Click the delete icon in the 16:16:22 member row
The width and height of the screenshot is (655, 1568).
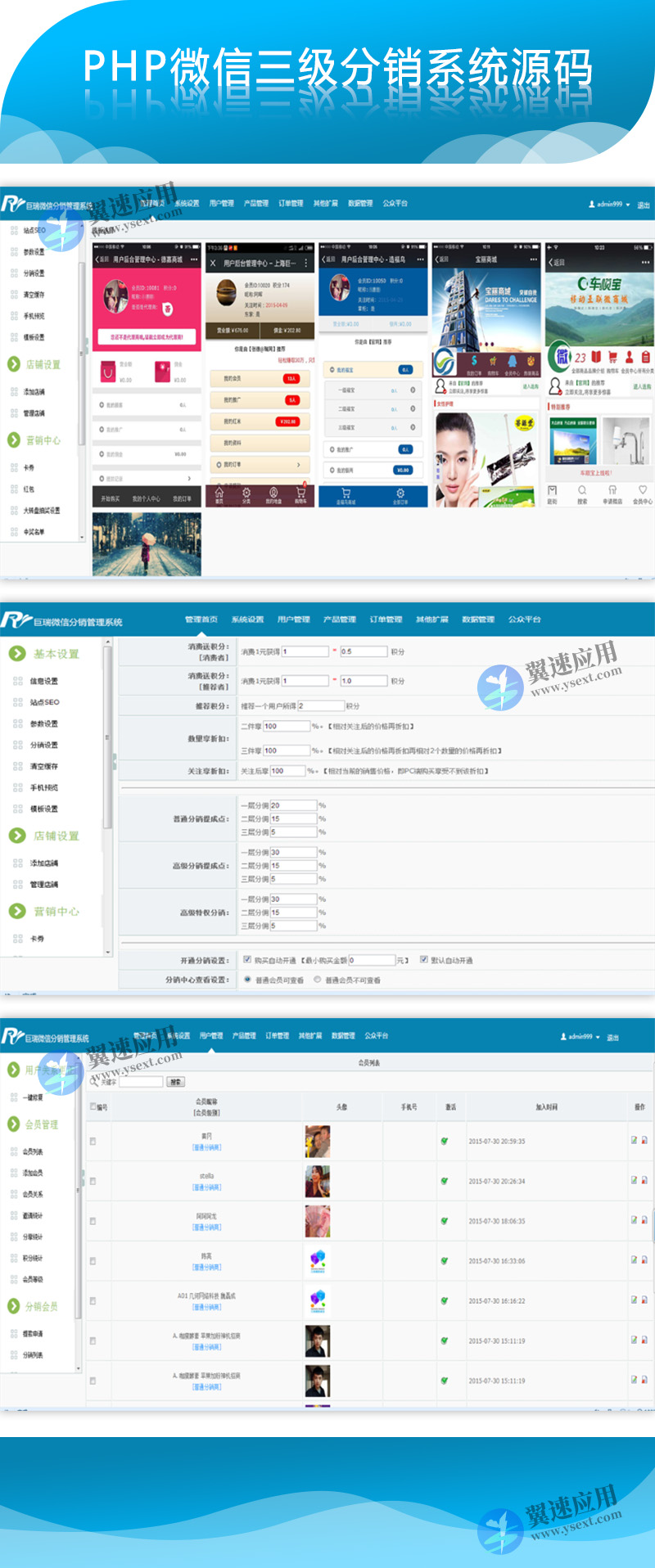[644, 1300]
